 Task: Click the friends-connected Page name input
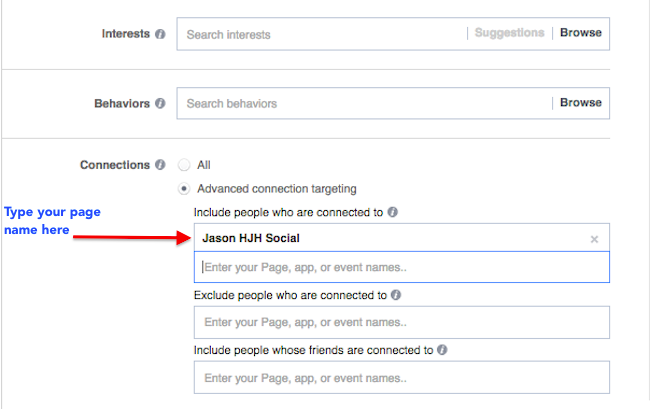pos(400,377)
